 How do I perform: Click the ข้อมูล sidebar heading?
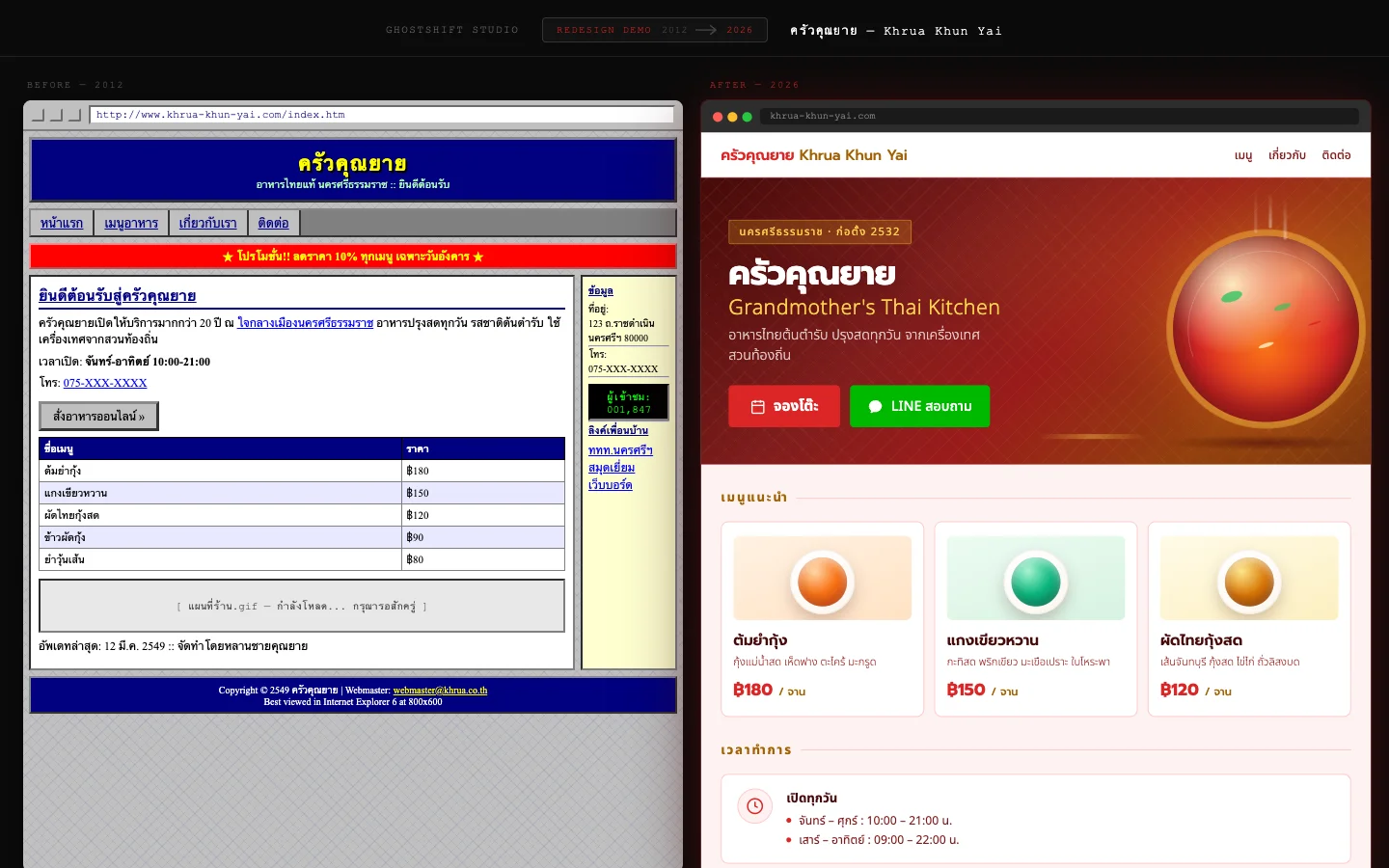tap(601, 290)
